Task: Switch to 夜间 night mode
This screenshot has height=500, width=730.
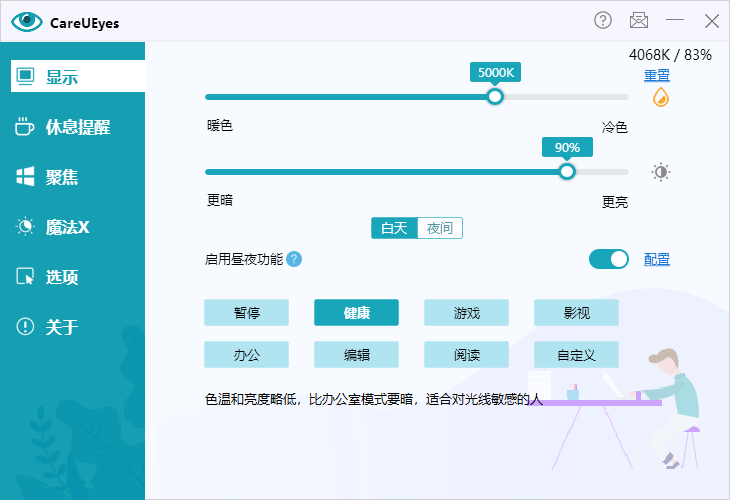Action: pos(439,228)
